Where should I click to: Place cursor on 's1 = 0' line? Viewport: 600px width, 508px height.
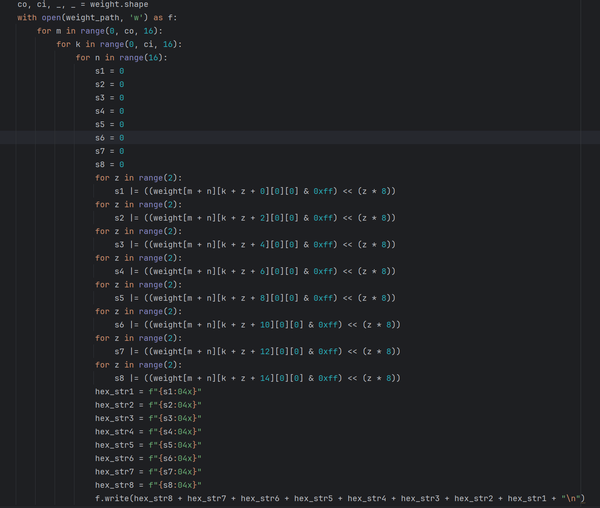[109, 71]
